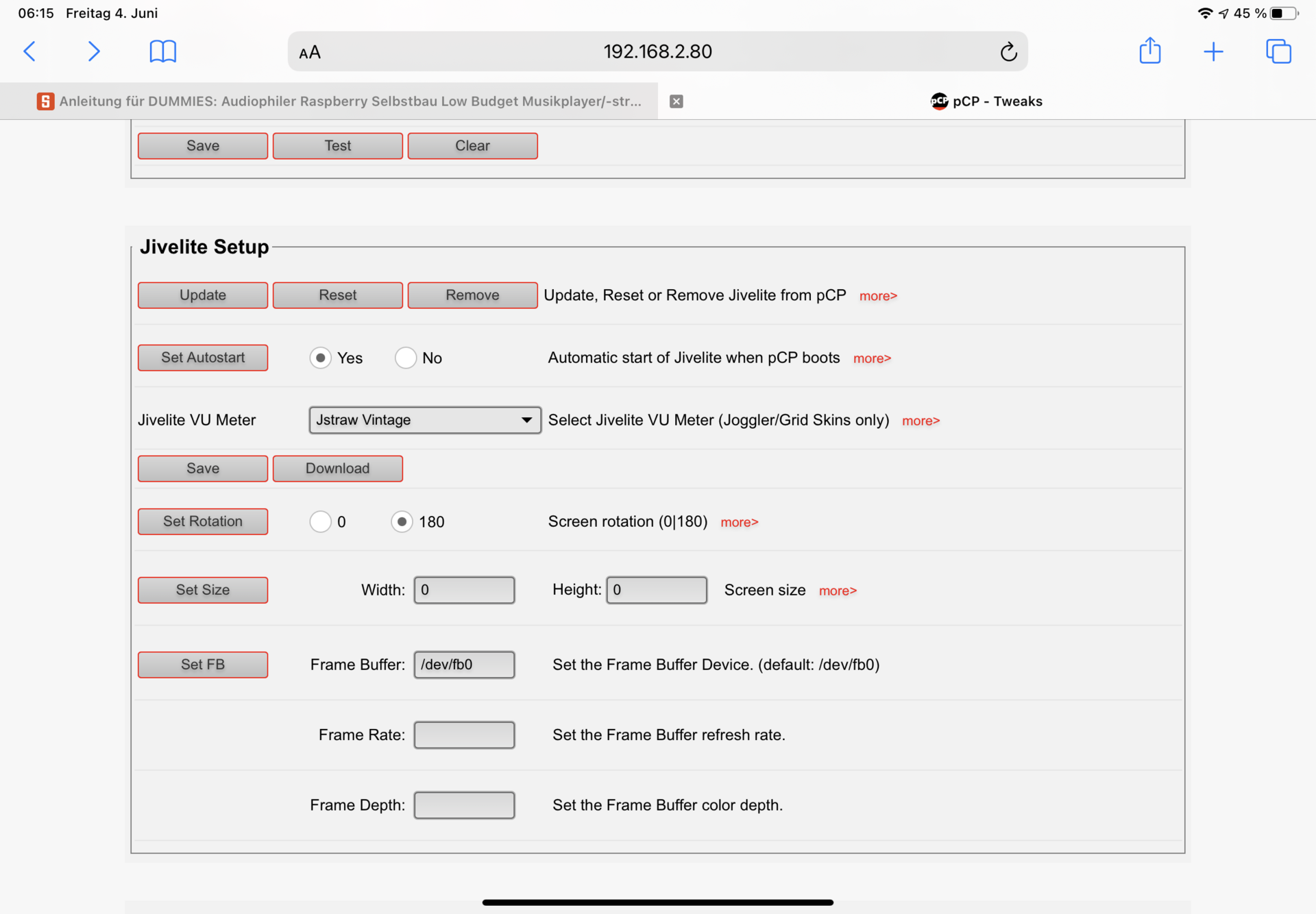Click the Download button
The height and width of the screenshot is (914, 1316).
click(x=338, y=469)
